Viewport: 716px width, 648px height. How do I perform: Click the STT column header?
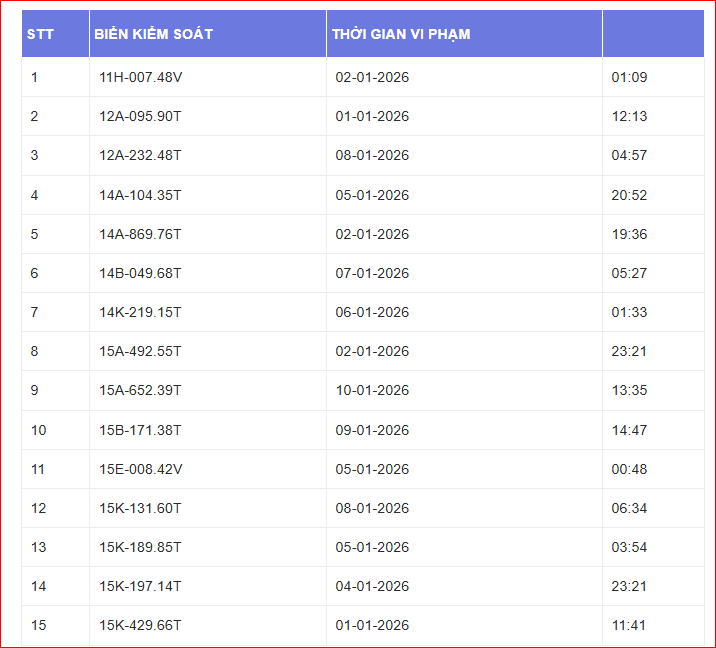point(41,34)
